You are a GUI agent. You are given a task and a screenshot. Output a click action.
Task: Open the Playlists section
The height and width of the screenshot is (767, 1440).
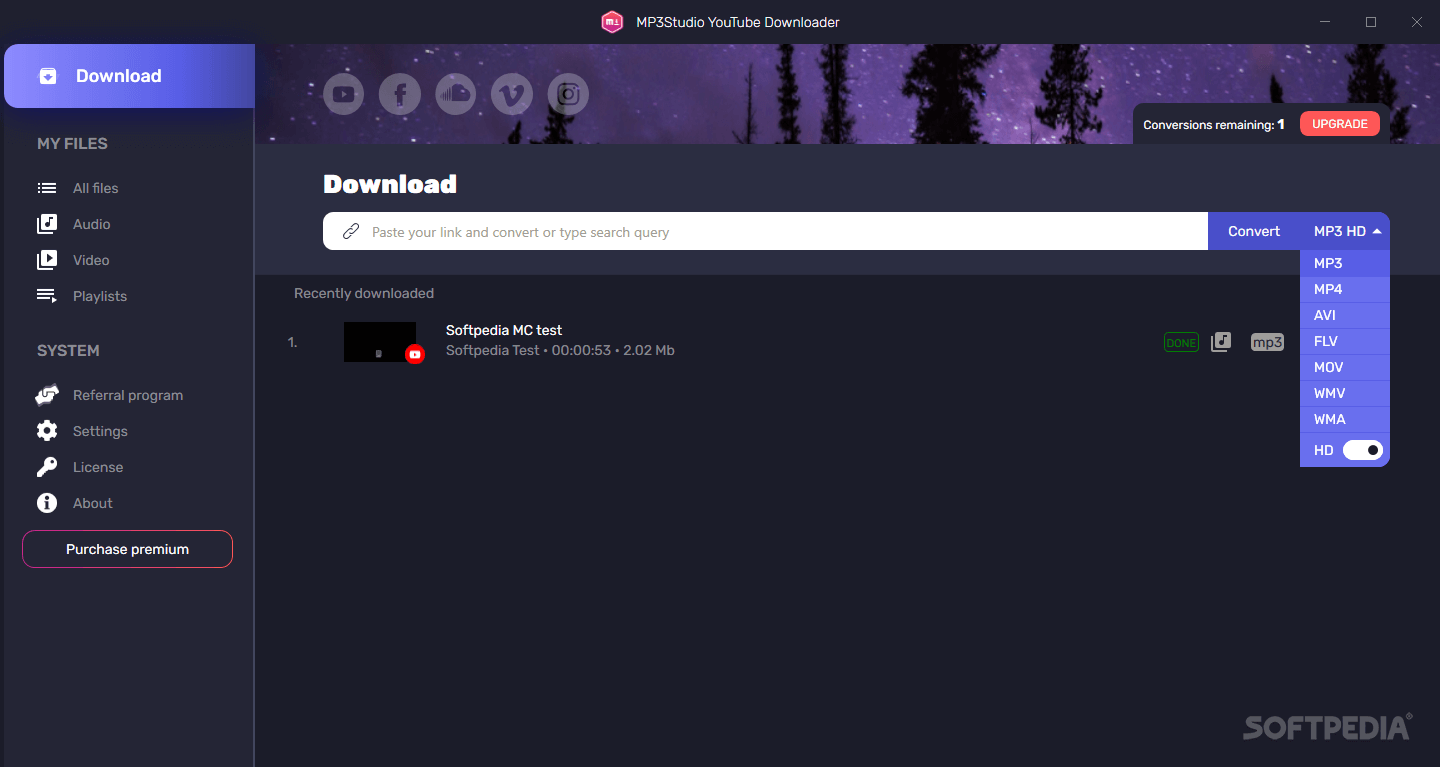click(100, 296)
